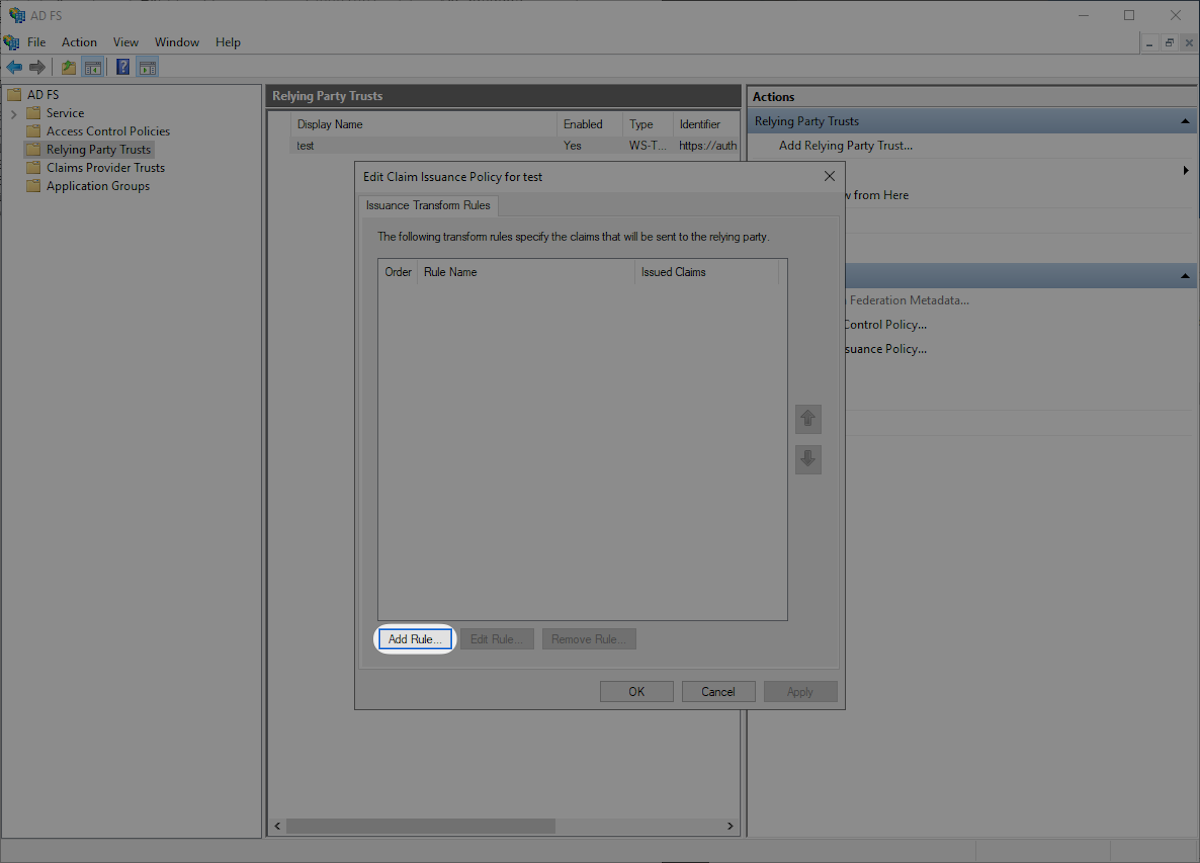Switch to the Issuance Transform Rules tab

pyautogui.click(x=428, y=205)
